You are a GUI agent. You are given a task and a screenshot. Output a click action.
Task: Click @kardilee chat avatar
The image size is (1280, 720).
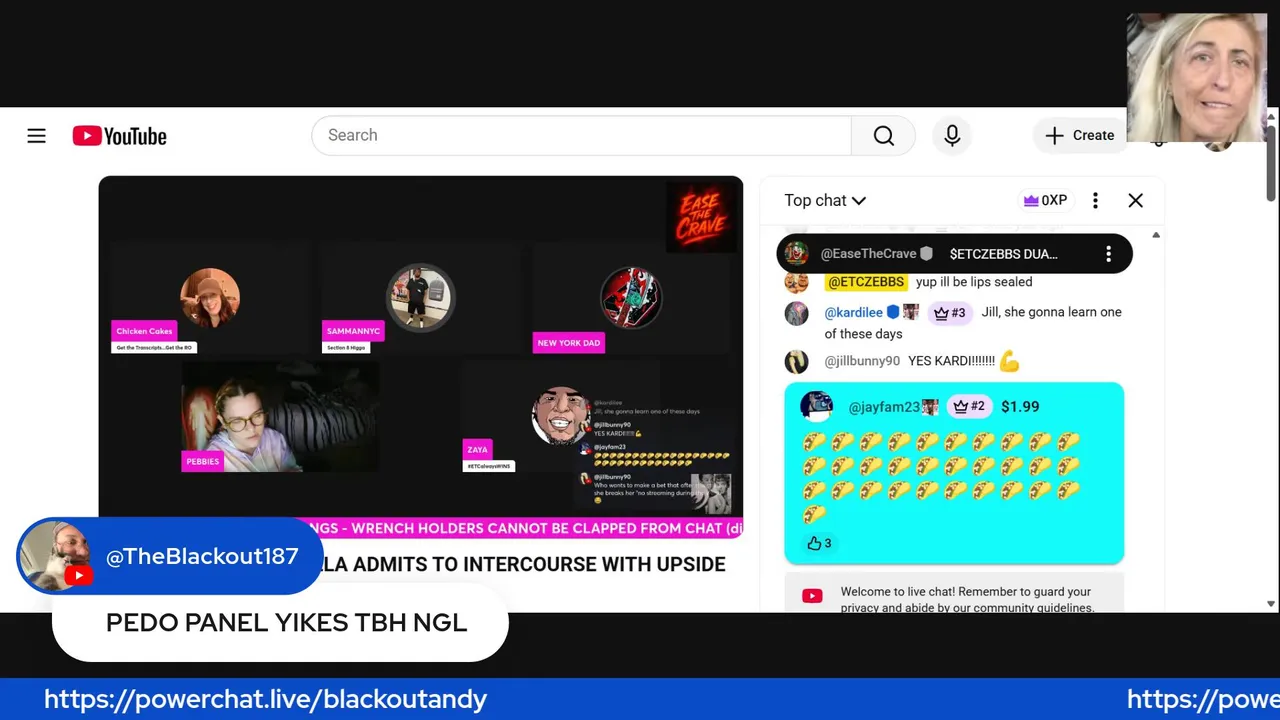tap(796, 313)
